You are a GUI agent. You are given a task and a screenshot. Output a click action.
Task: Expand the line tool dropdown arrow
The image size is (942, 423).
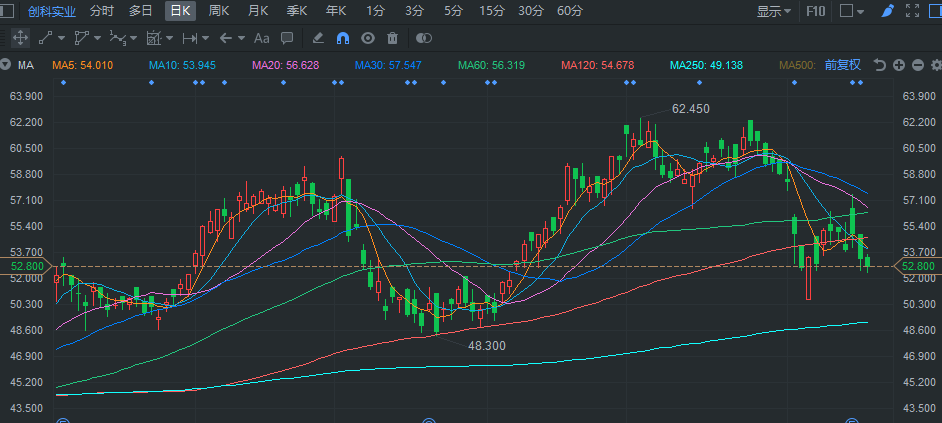click(61, 38)
